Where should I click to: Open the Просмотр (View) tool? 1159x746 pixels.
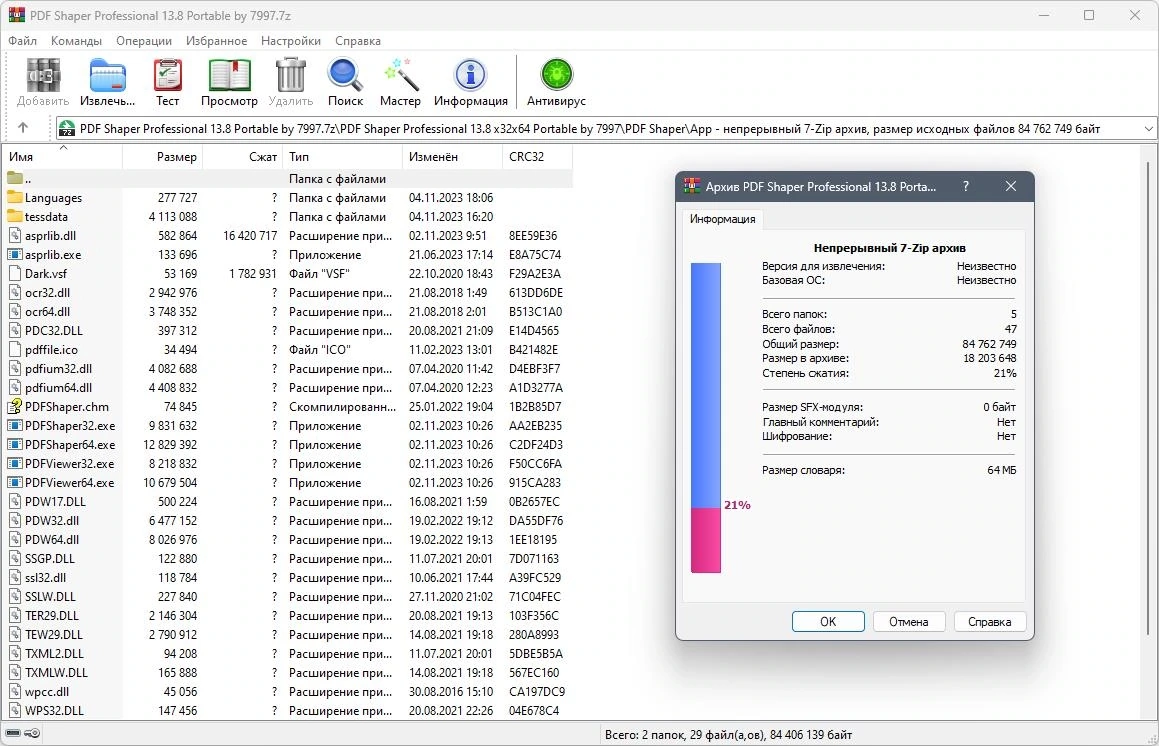click(229, 75)
